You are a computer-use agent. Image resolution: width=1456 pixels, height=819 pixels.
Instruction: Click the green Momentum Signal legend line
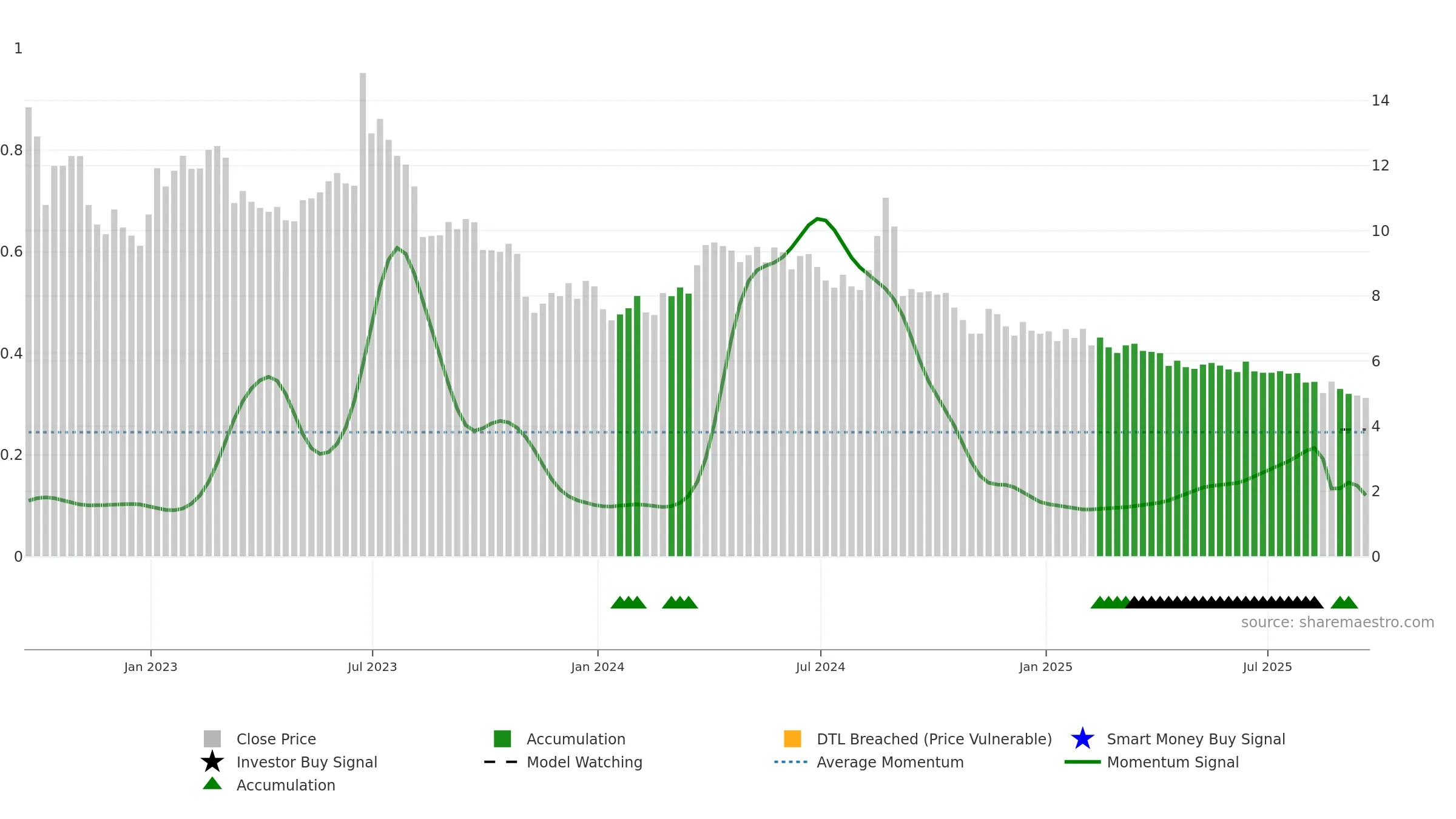(x=1082, y=762)
